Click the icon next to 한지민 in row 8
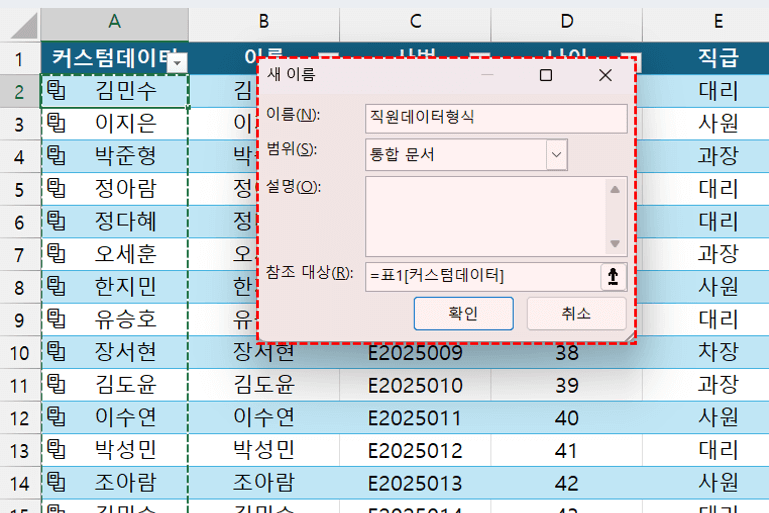 [56, 286]
